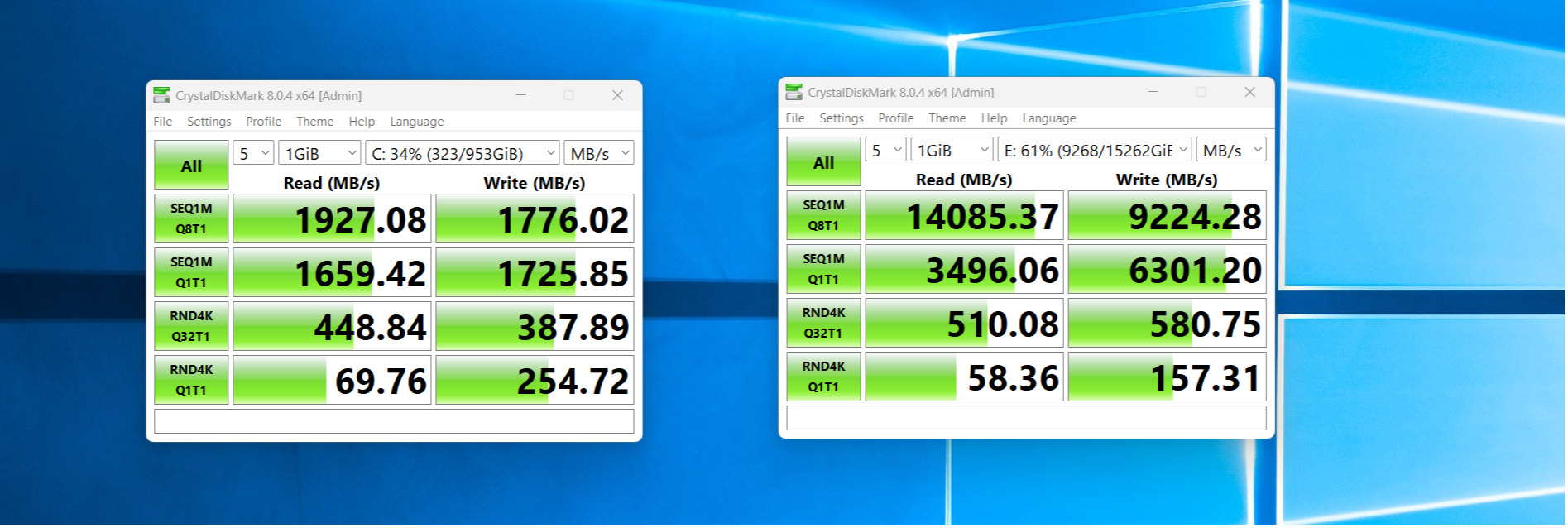This screenshot has height=528, width=1568.
Task: Click the 14085.37 read result
Action: 964,215
